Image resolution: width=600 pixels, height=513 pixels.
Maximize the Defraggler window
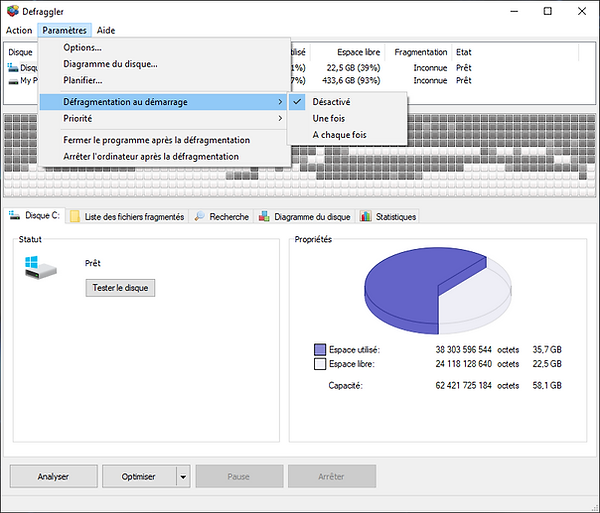click(x=548, y=11)
